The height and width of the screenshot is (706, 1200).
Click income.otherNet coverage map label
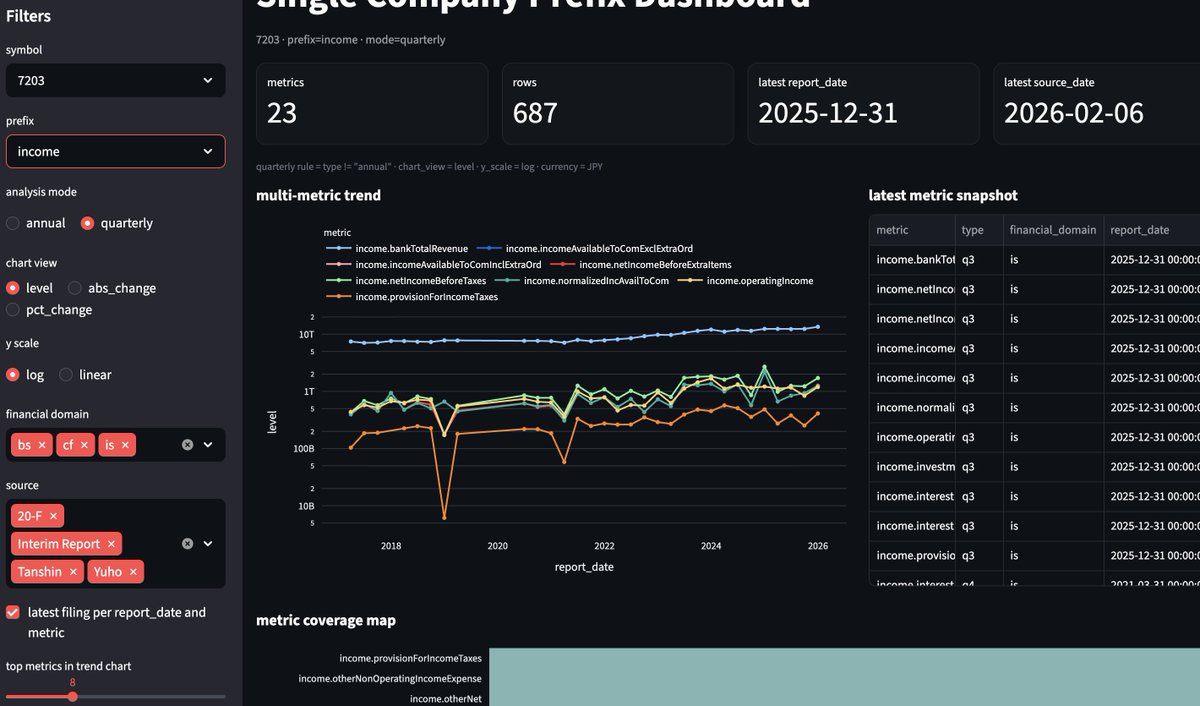click(446, 699)
